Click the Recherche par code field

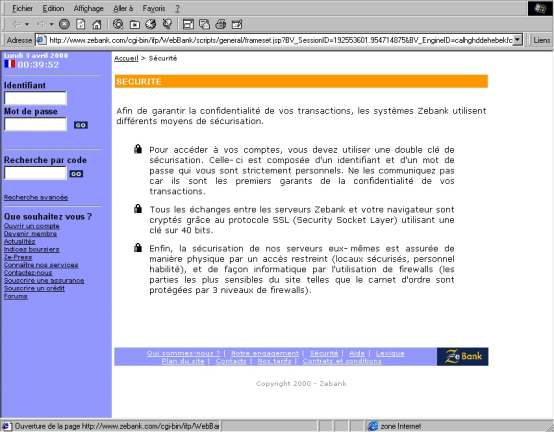pos(35,173)
